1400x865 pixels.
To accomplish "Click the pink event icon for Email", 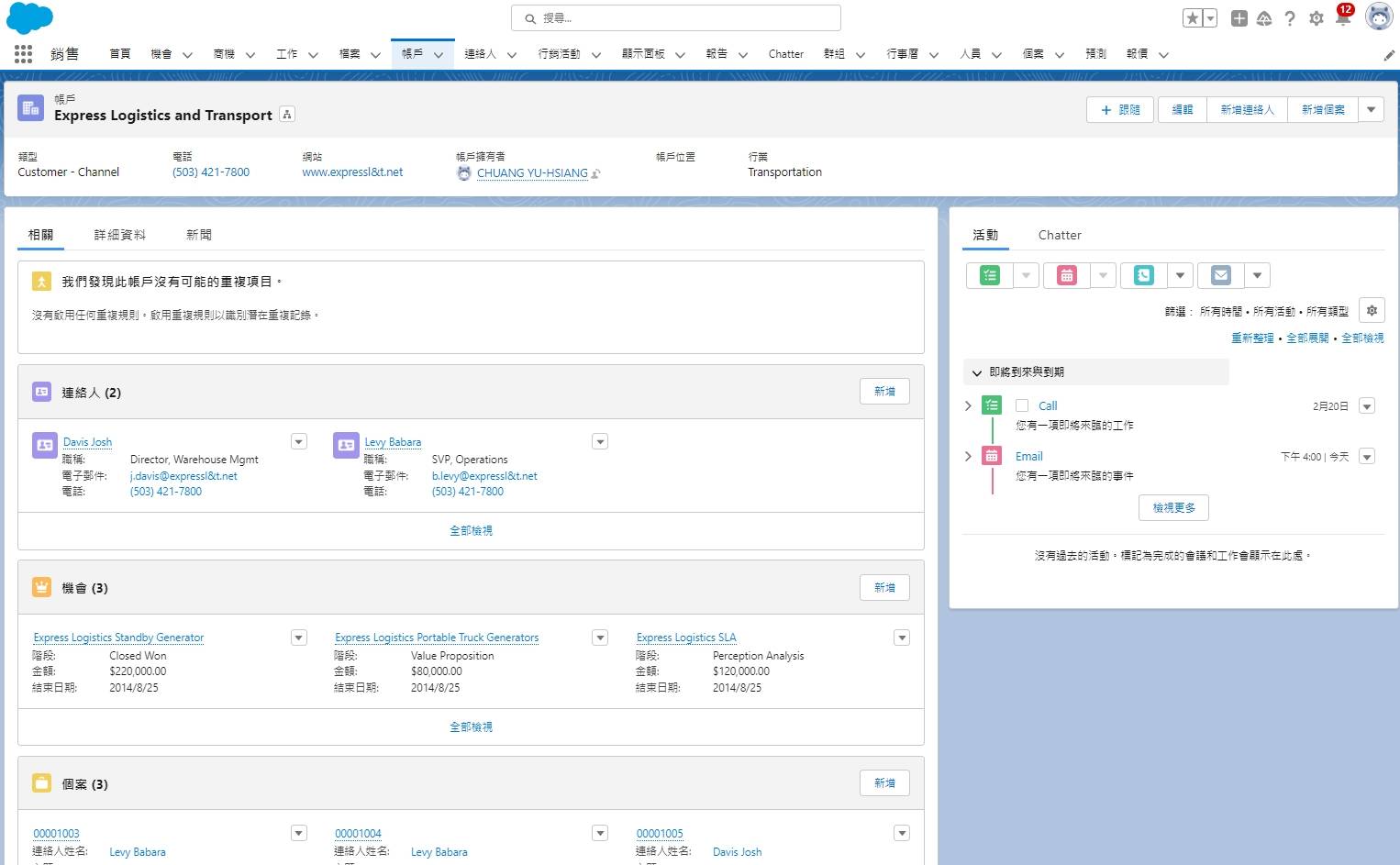I will pyautogui.click(x=992, y=456).
